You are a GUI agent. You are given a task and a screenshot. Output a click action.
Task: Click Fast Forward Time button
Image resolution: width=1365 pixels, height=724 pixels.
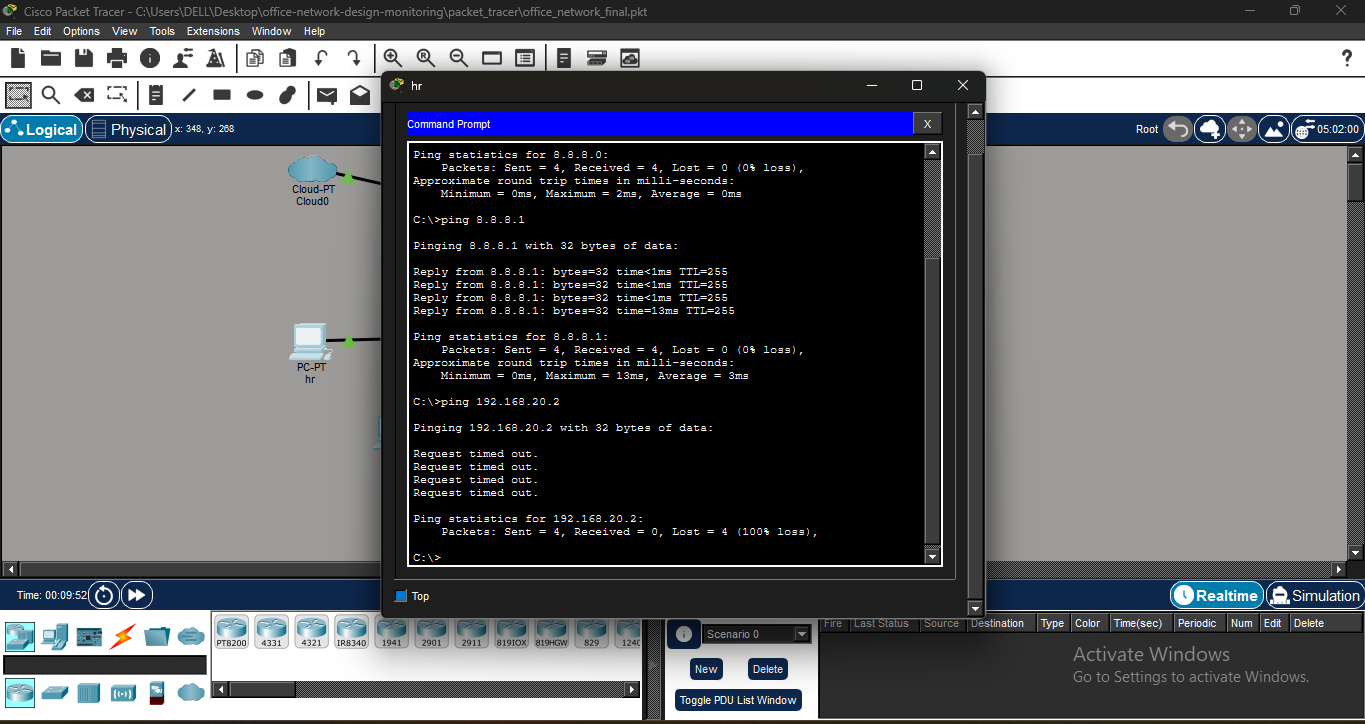click(136, 595)
